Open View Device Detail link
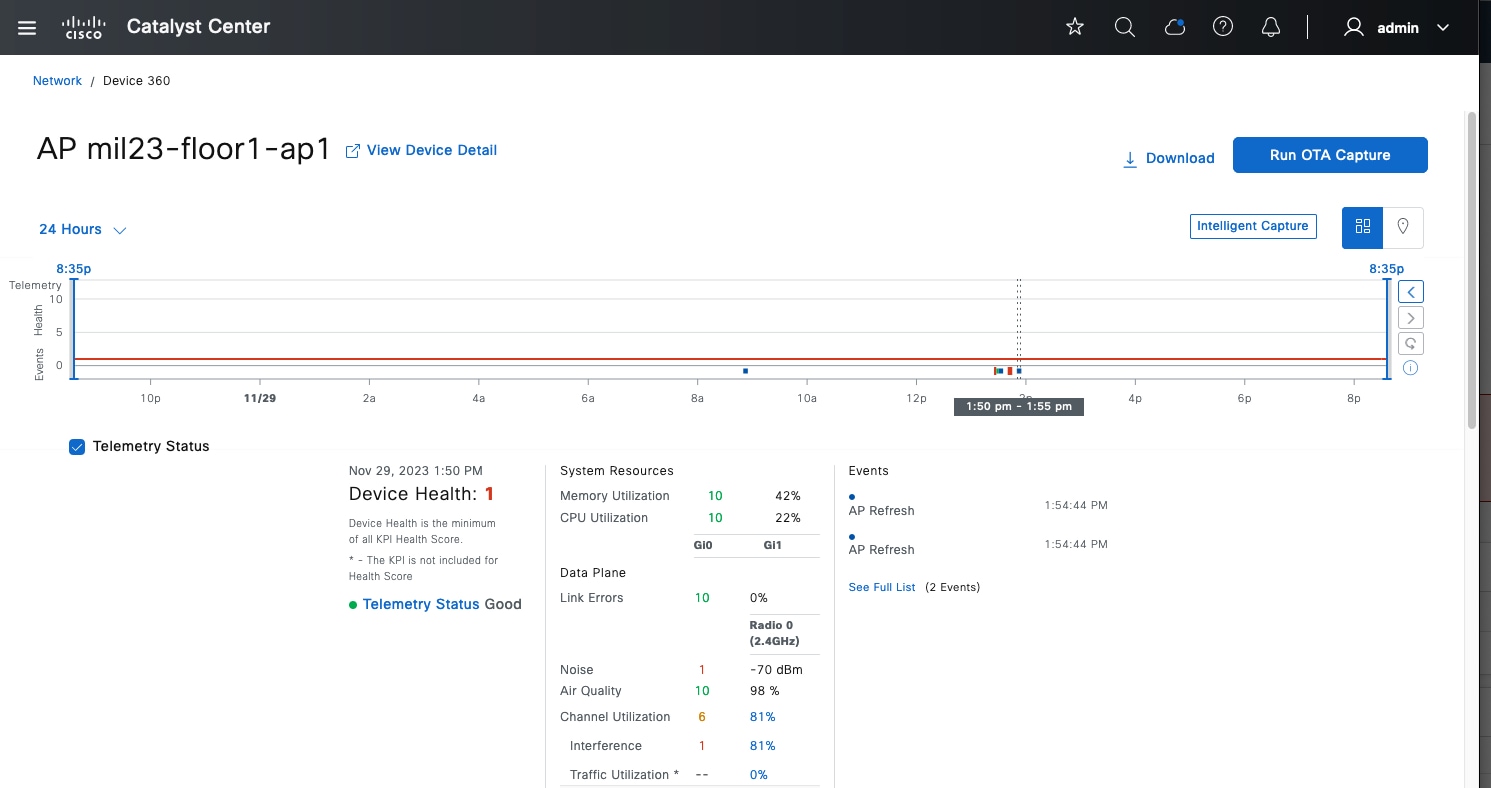The width and height of the screenshot is (1491, 788). [421, 150]
